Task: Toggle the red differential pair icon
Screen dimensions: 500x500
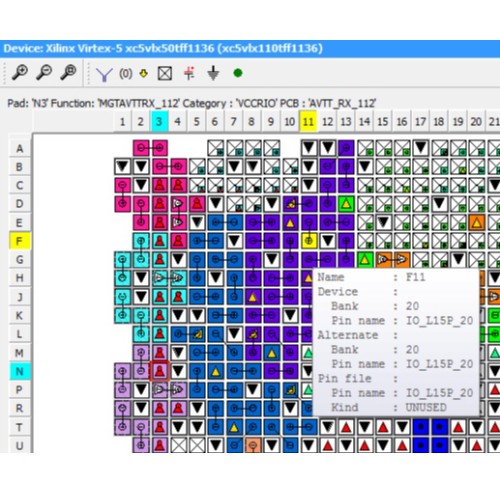Action: (x=189, y=73)
